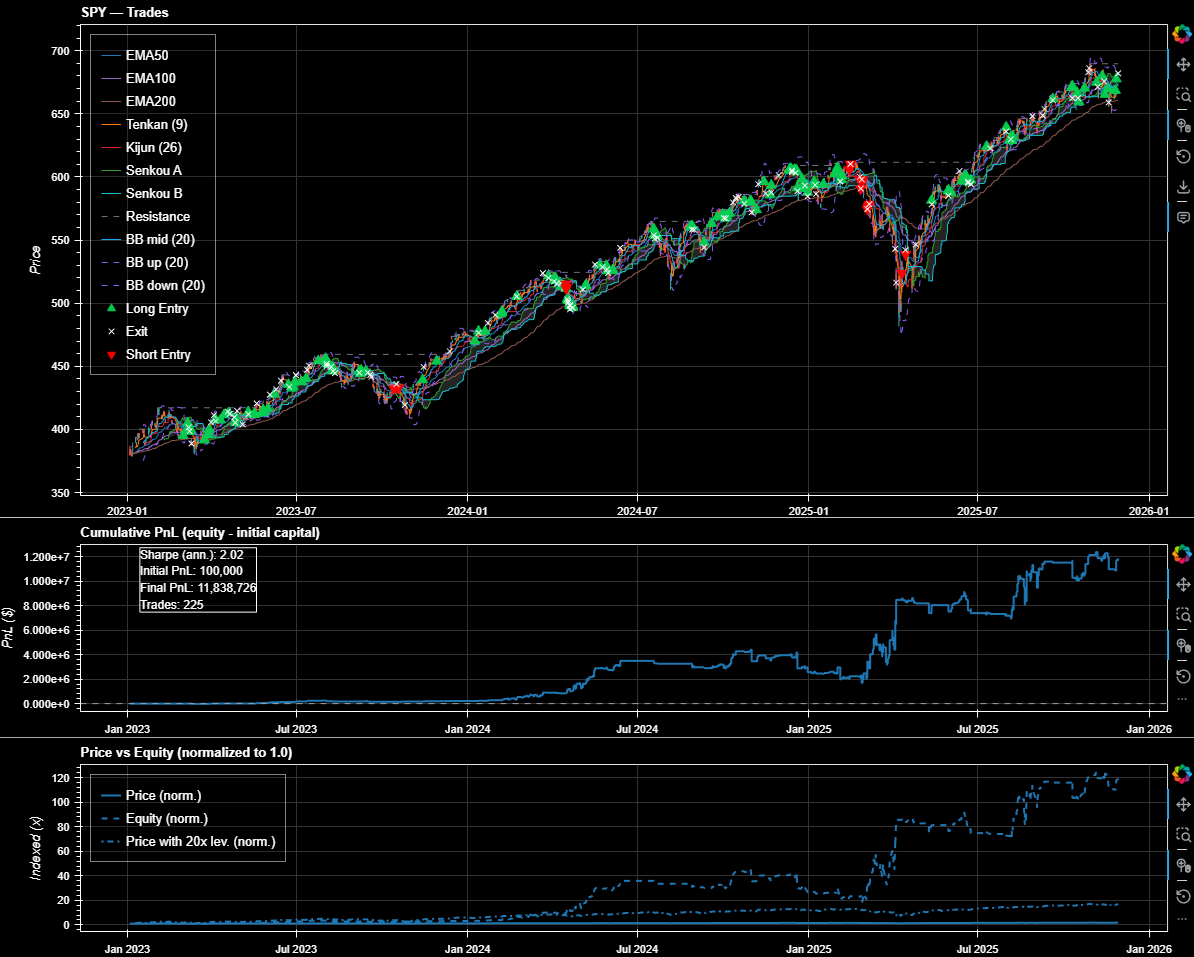Click the Bokeh logo beside the bottom panel
This screenshot has height=957, width=1194.
tap(1181, 775)
